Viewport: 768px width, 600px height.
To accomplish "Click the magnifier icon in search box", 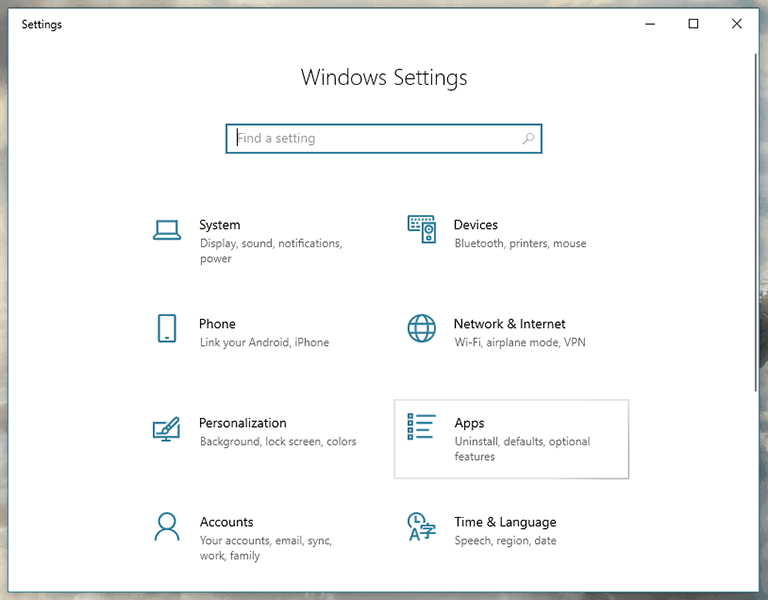I will click(x=528, y=139).
